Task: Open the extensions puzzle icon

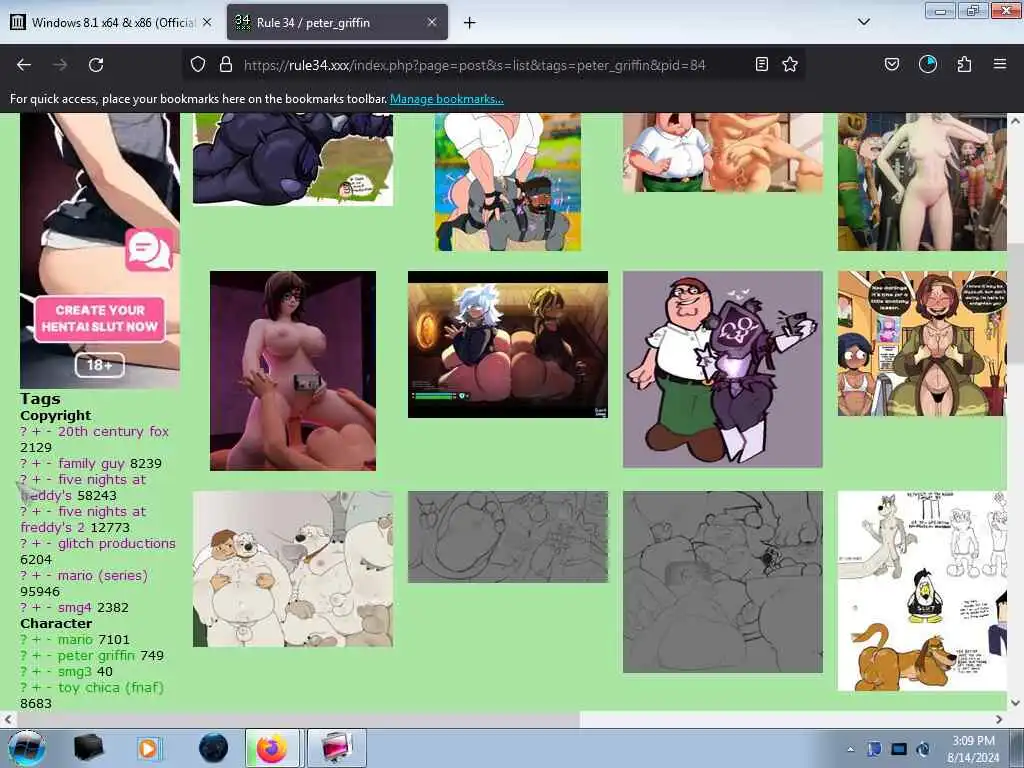Action: tap(964, 64)
